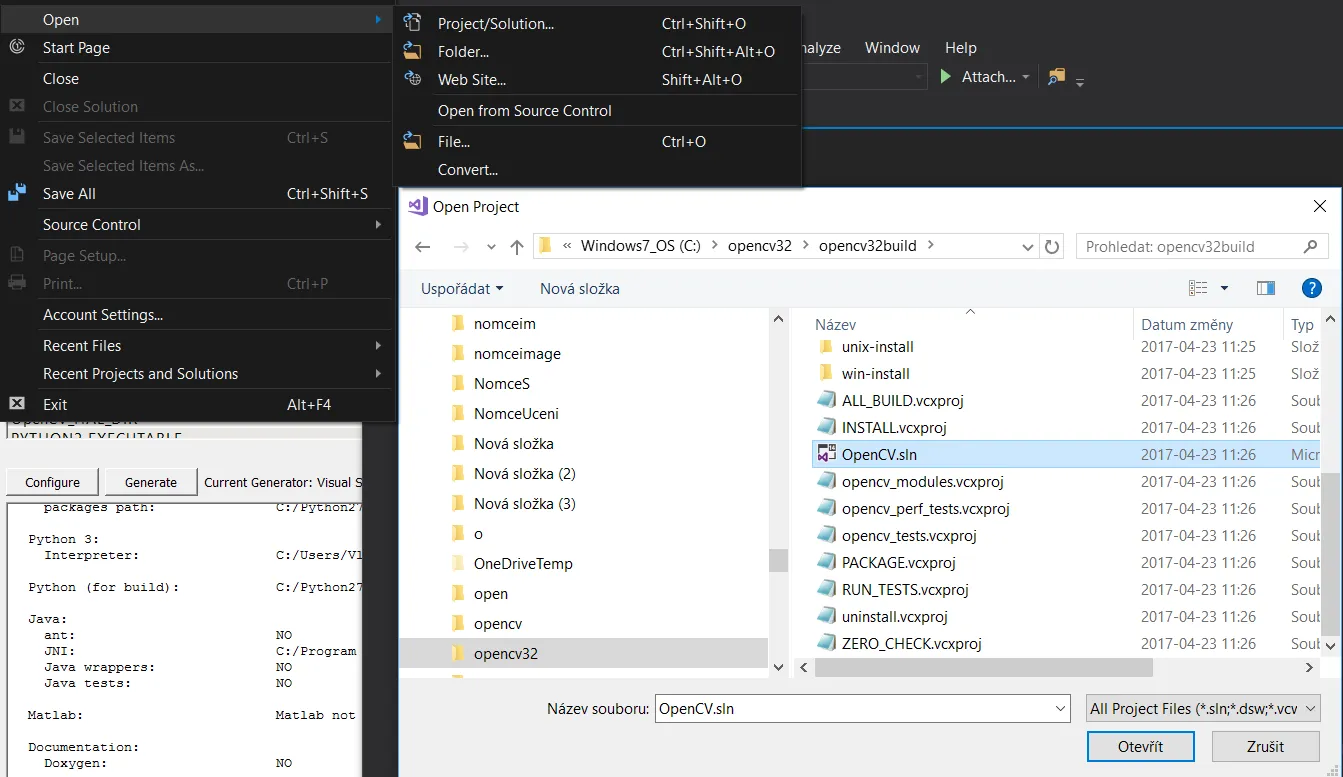Refresh the opencv32build folder listing
Viewport: 1343px width, 777px height.
(1052, 246)
